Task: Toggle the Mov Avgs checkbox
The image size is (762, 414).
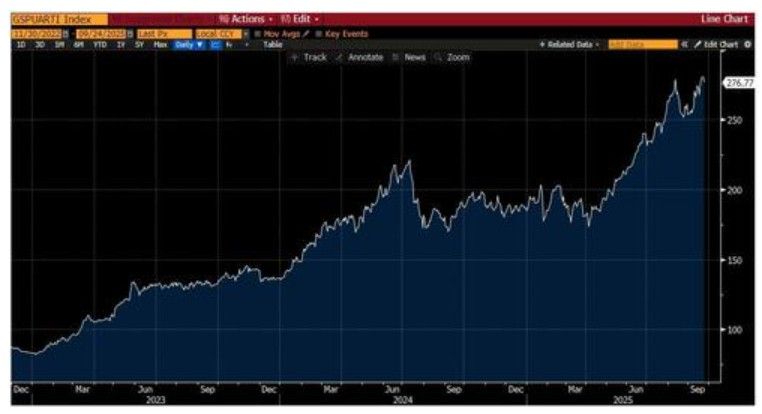Action: click(258, 34)
